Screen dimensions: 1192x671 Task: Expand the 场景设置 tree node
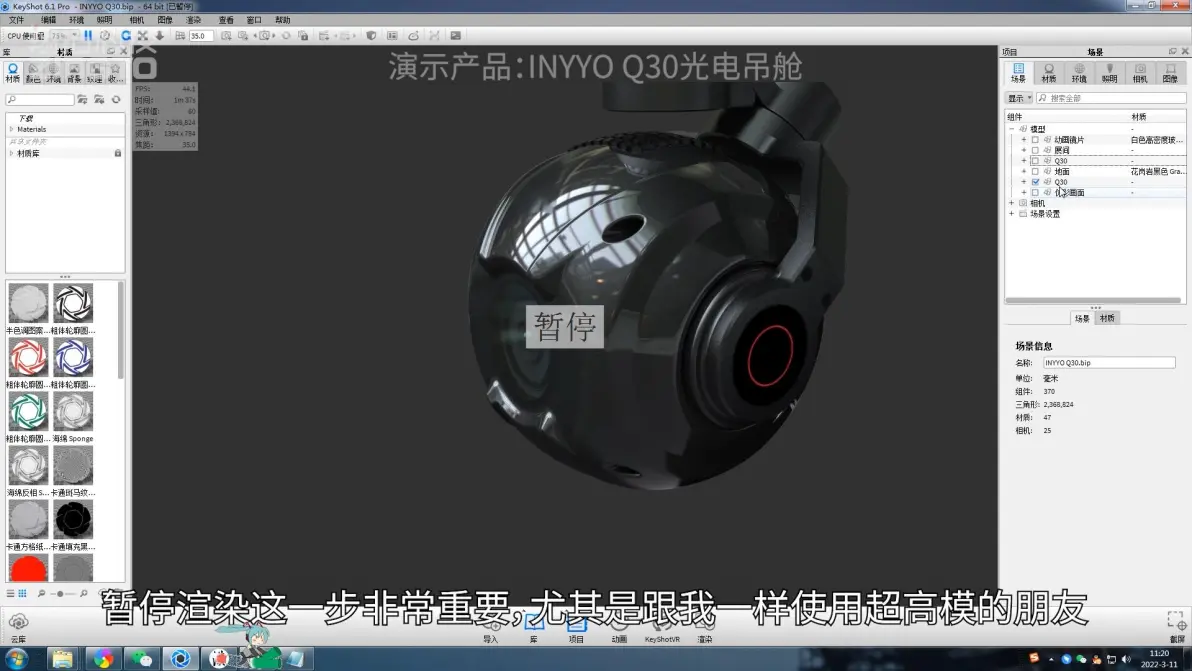click(x=1012, y=214)
